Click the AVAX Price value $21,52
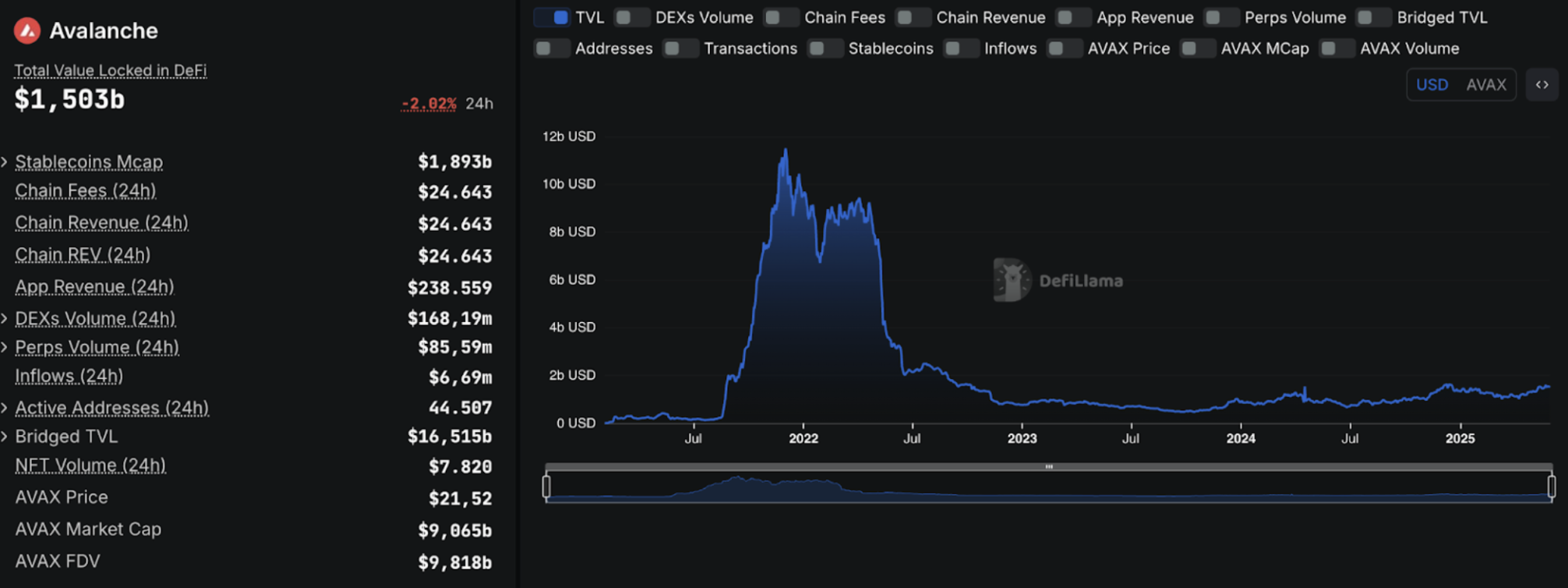The height and width of the screenshot is (588, 1568). [x=460, y=498]
